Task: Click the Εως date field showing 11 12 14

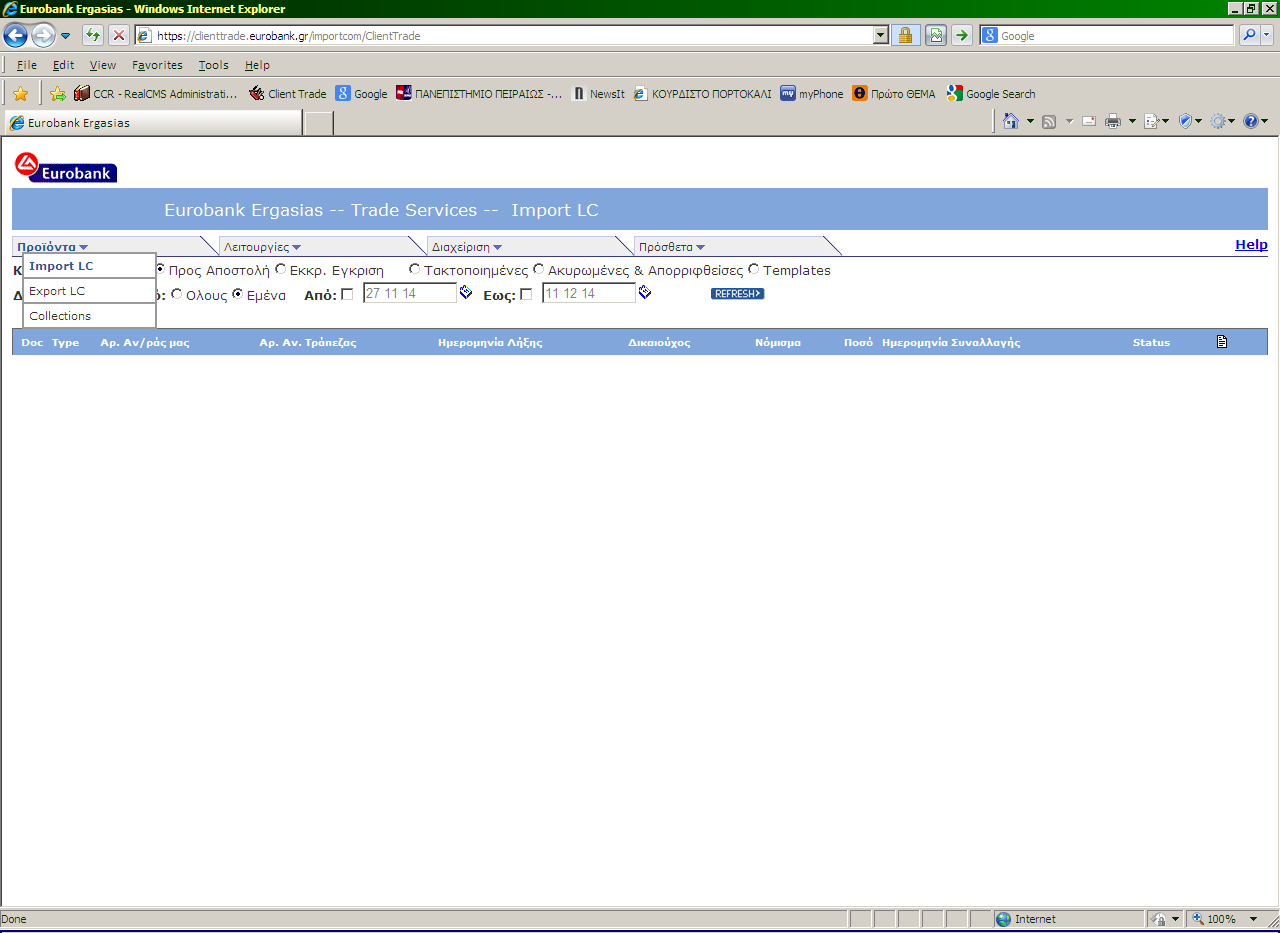Action: [x=589, y=293]
